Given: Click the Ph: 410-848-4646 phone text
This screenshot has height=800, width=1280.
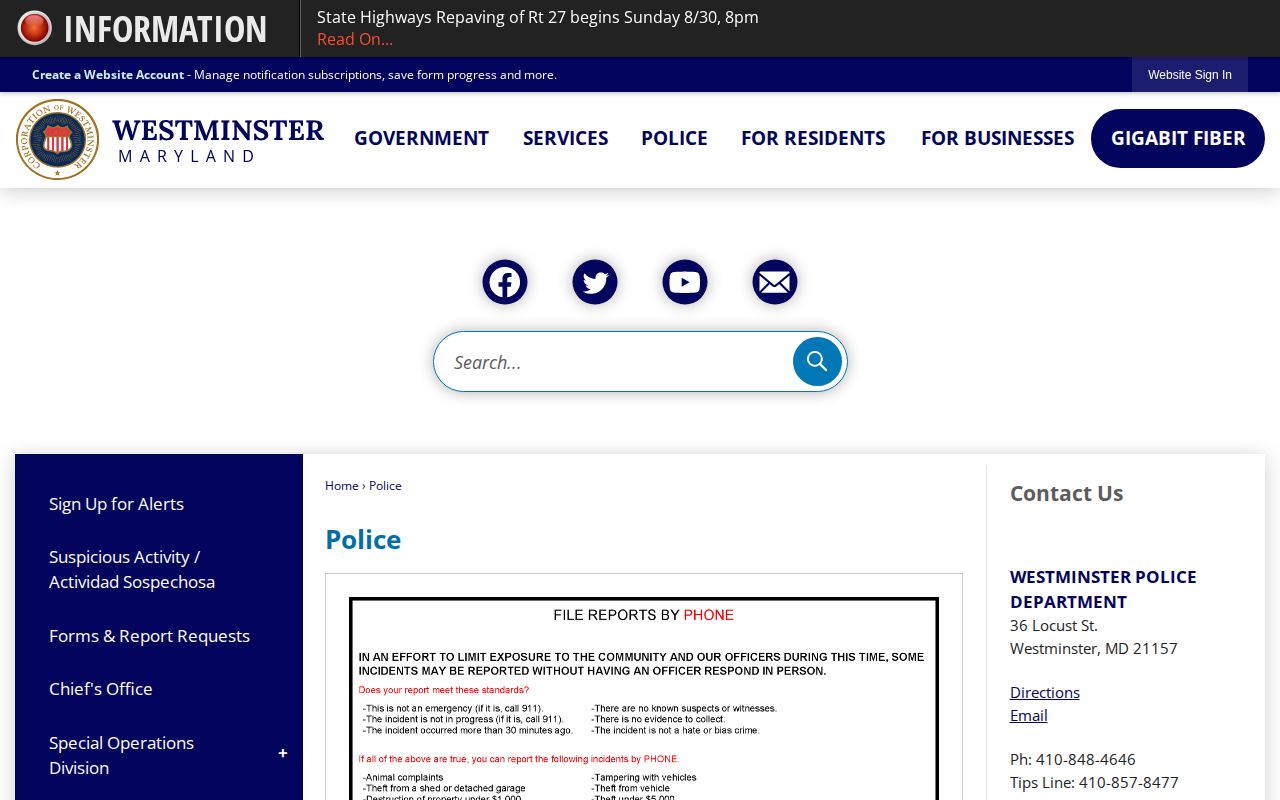Looking at the screenshot, I should coord(1073,759).
